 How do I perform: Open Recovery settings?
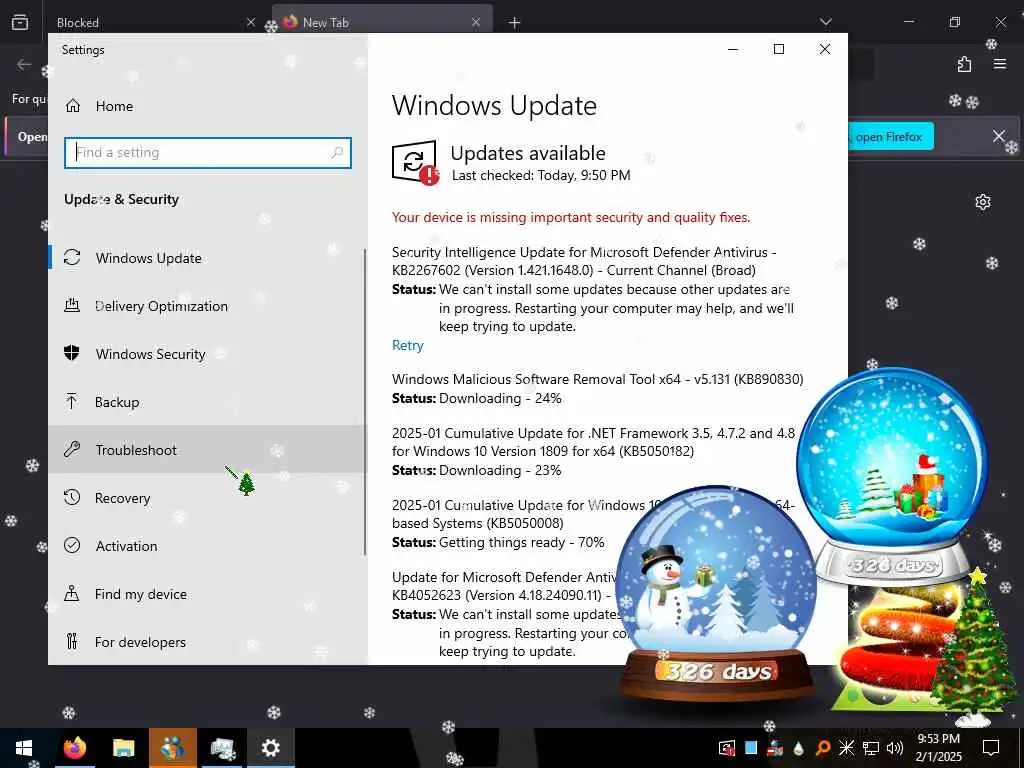click(208, 498)
